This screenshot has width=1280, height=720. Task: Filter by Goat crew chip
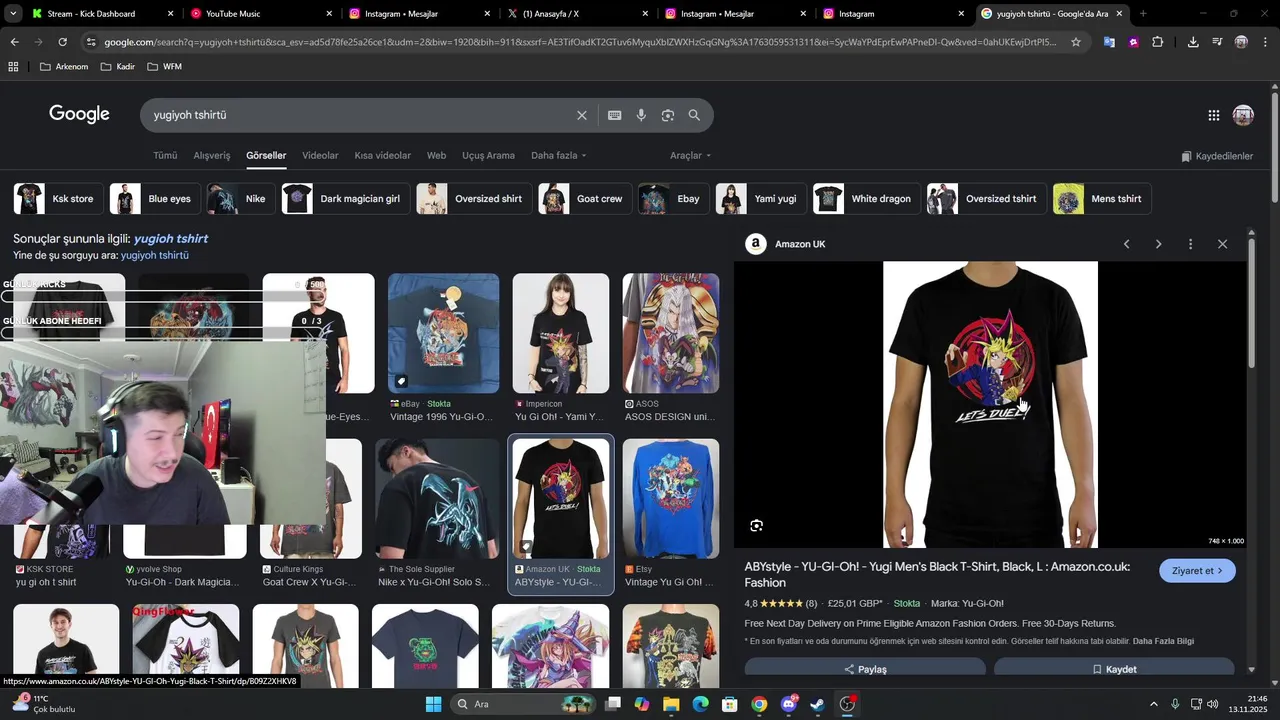(x=585, y=199)
